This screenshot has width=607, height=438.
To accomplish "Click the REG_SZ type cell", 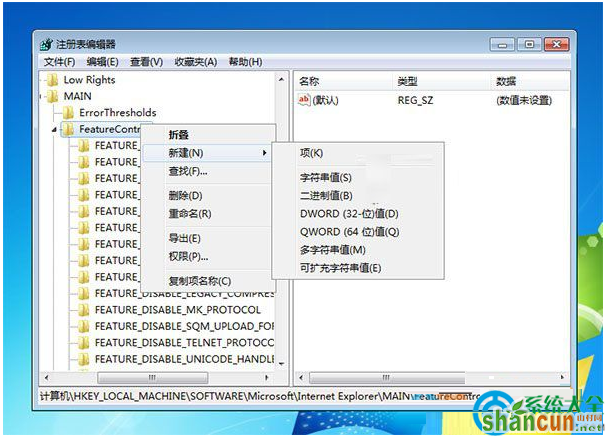I will click(x=415, y=100).
